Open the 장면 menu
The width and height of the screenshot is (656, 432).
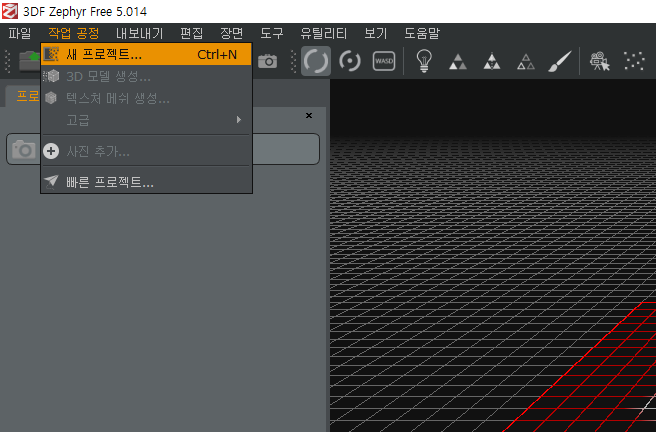231,33
